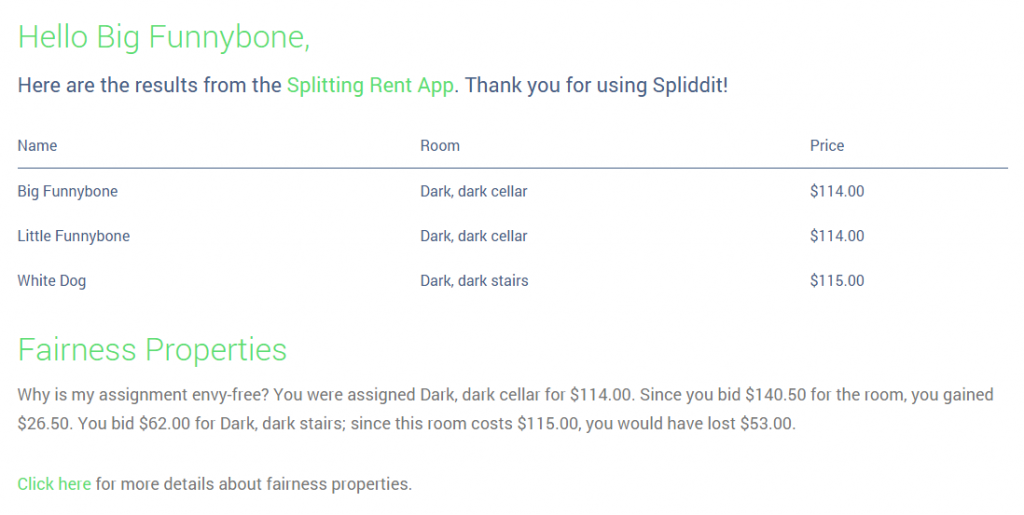
Task: Click the $115.00 price for White Dog
Action: coord(837,281)
